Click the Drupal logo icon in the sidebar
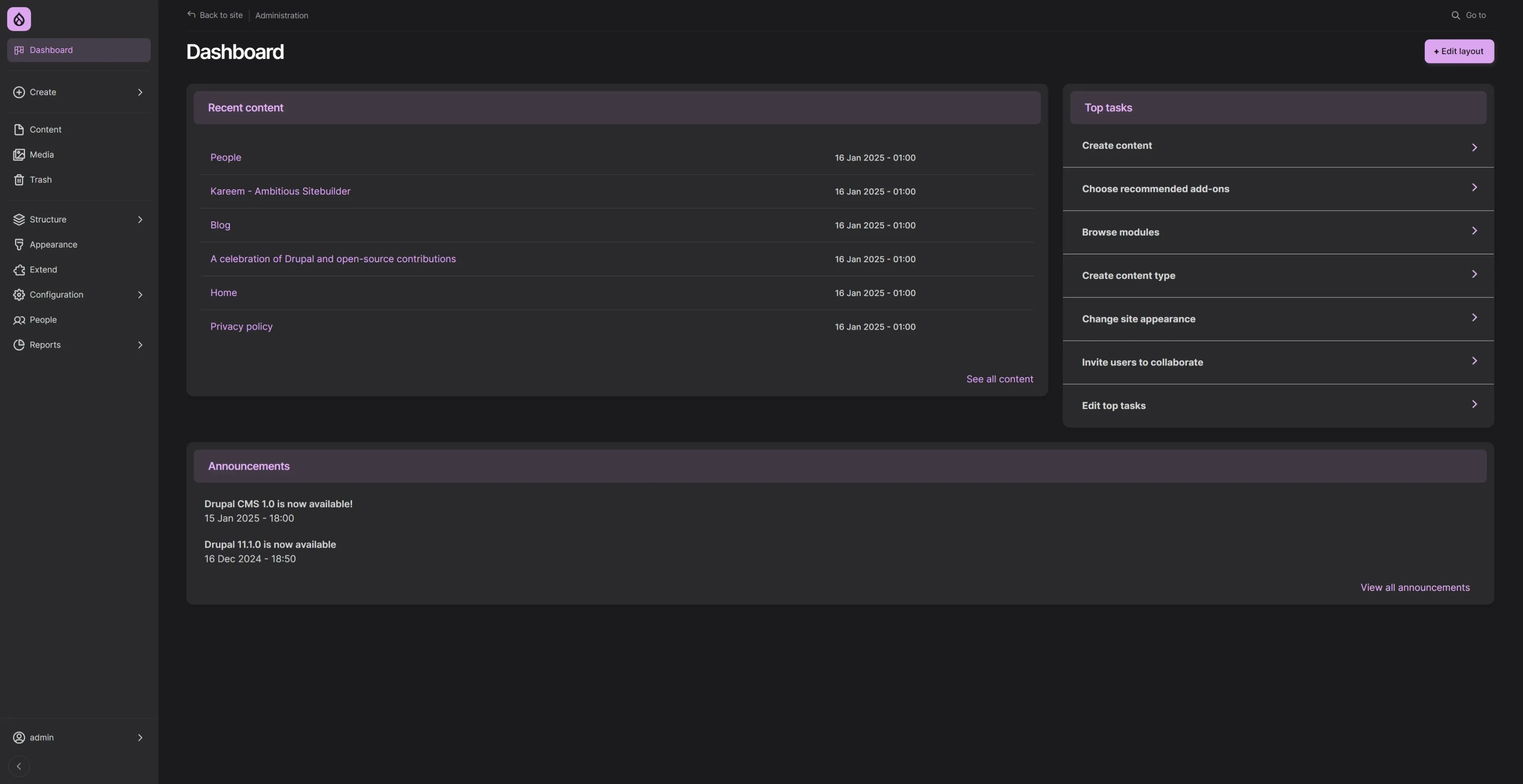The width and height of the screenshot is (1523, 784). point(19,20)
